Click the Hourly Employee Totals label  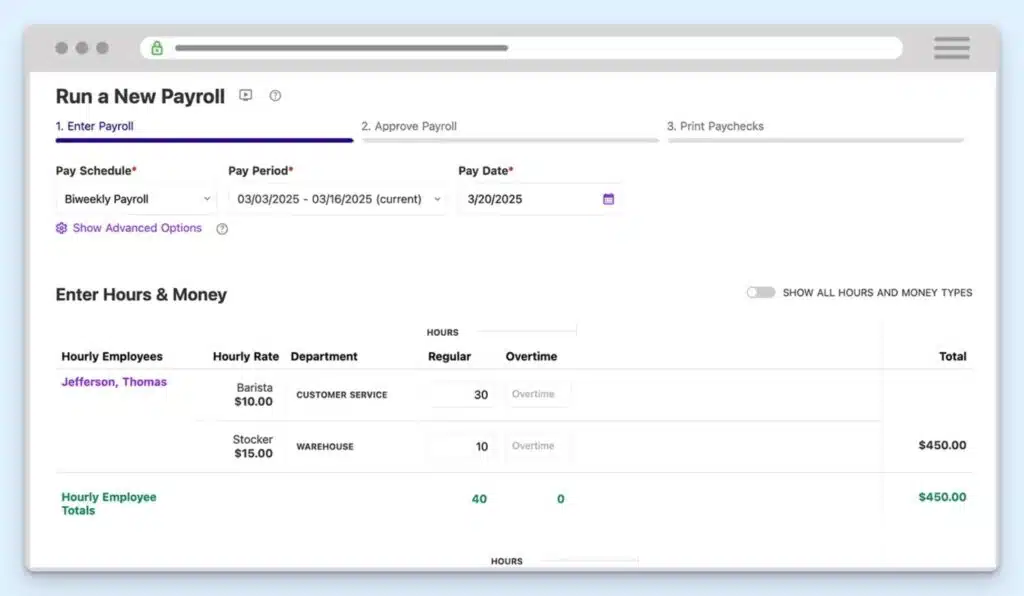click(109, 503)
